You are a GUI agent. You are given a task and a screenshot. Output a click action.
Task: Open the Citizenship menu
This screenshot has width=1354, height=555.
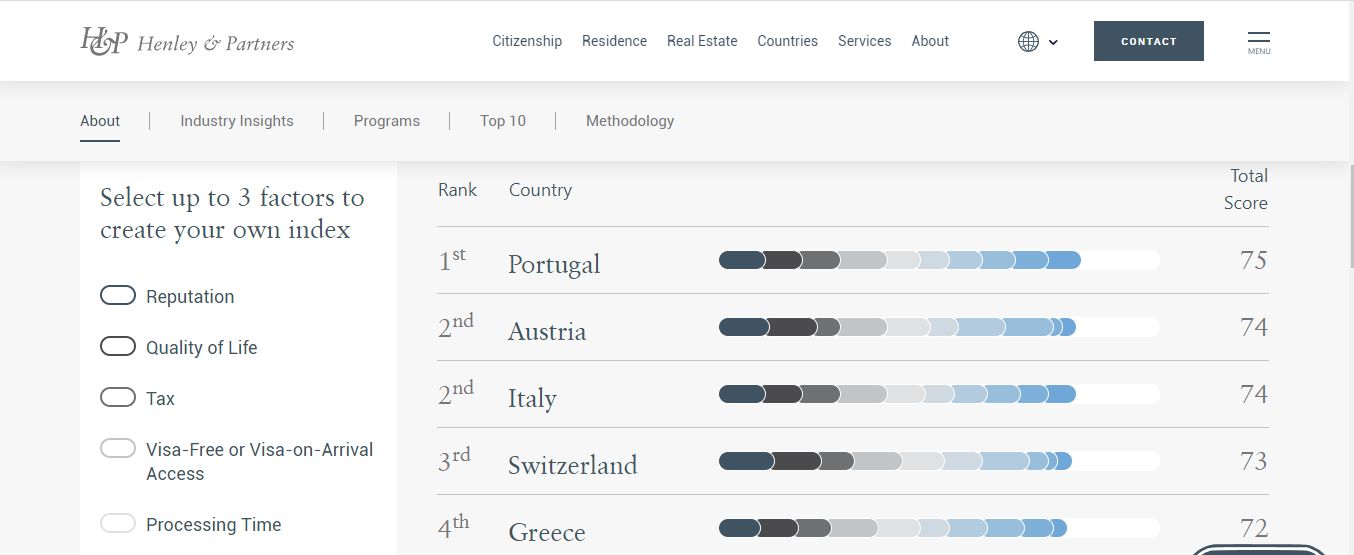click(527, 41)
